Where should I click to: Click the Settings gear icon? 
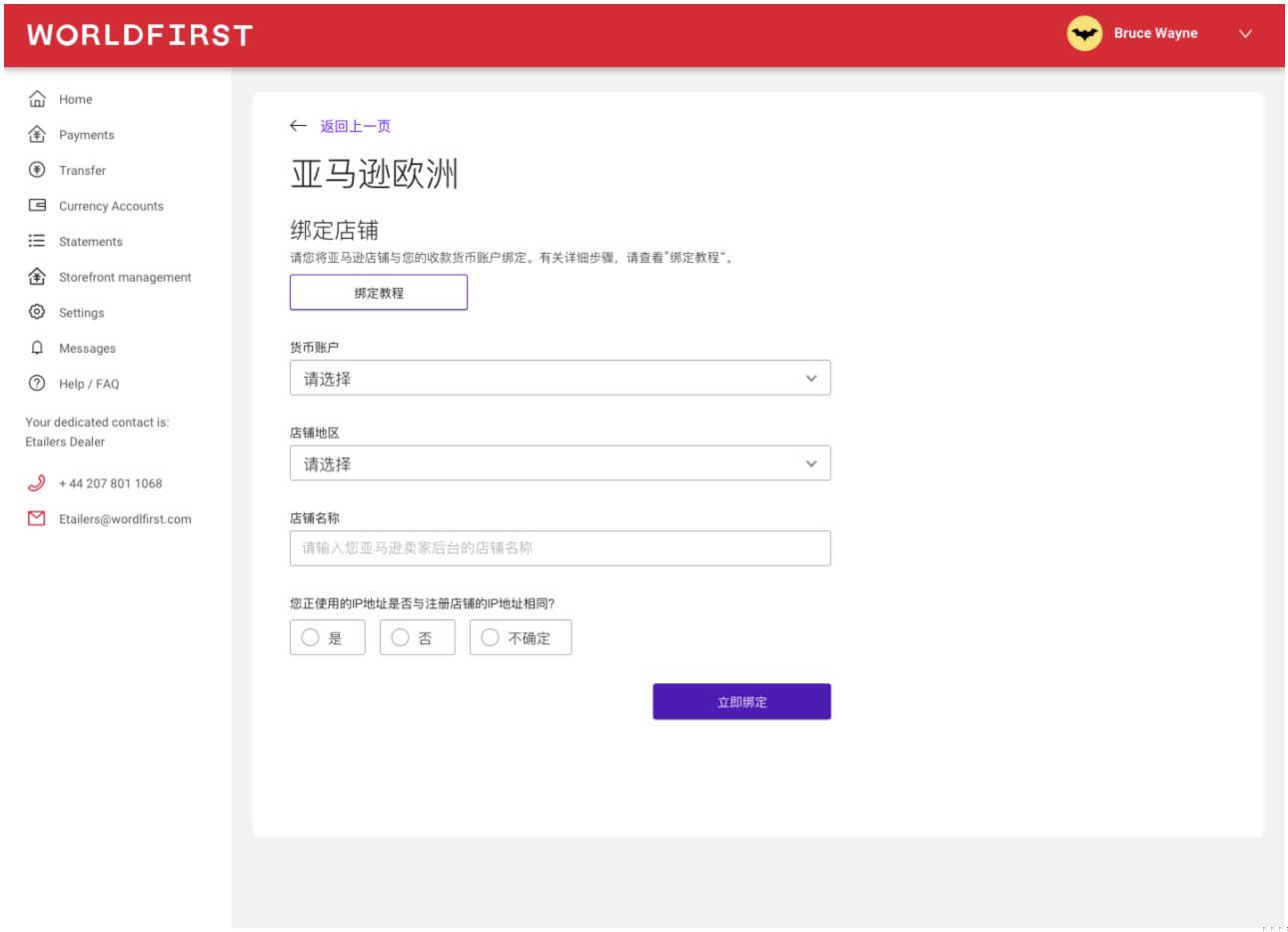37,312
